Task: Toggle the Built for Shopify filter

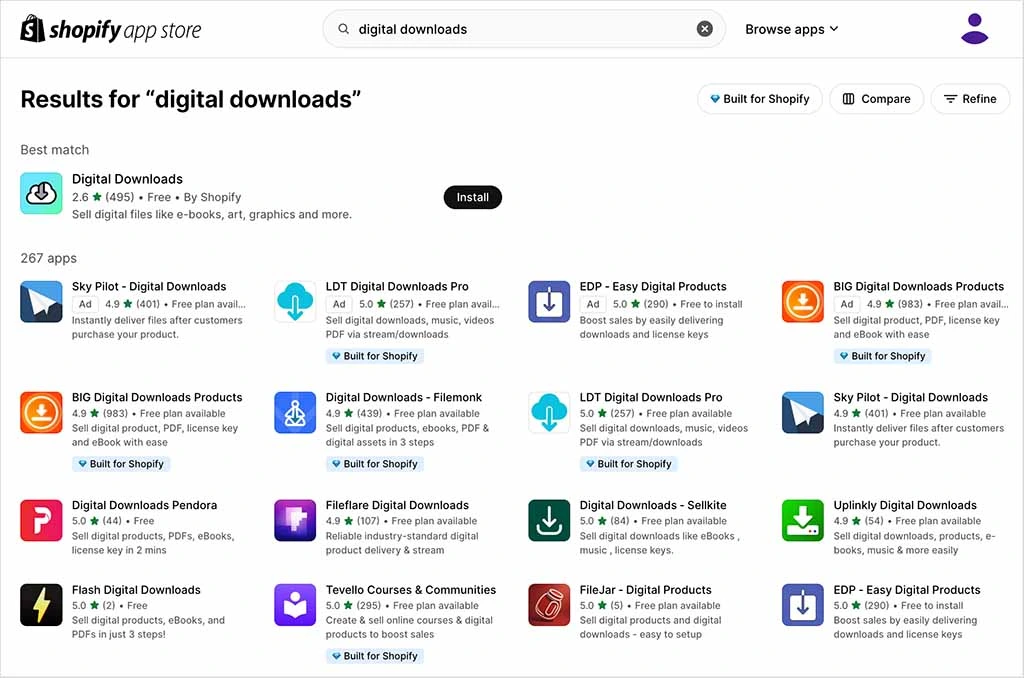Action: pyautogui.click(x=760, y=99)
